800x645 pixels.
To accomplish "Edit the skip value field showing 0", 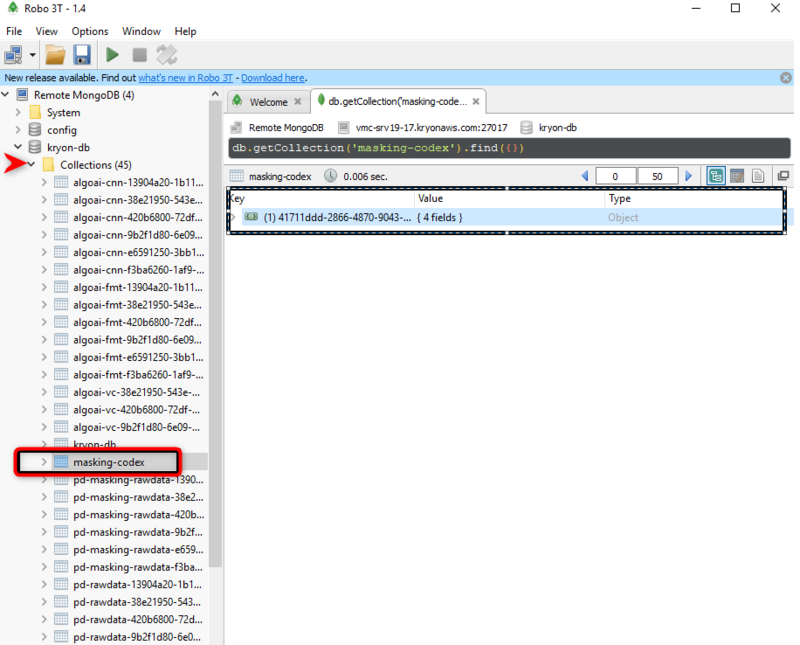I will [615, 176].
